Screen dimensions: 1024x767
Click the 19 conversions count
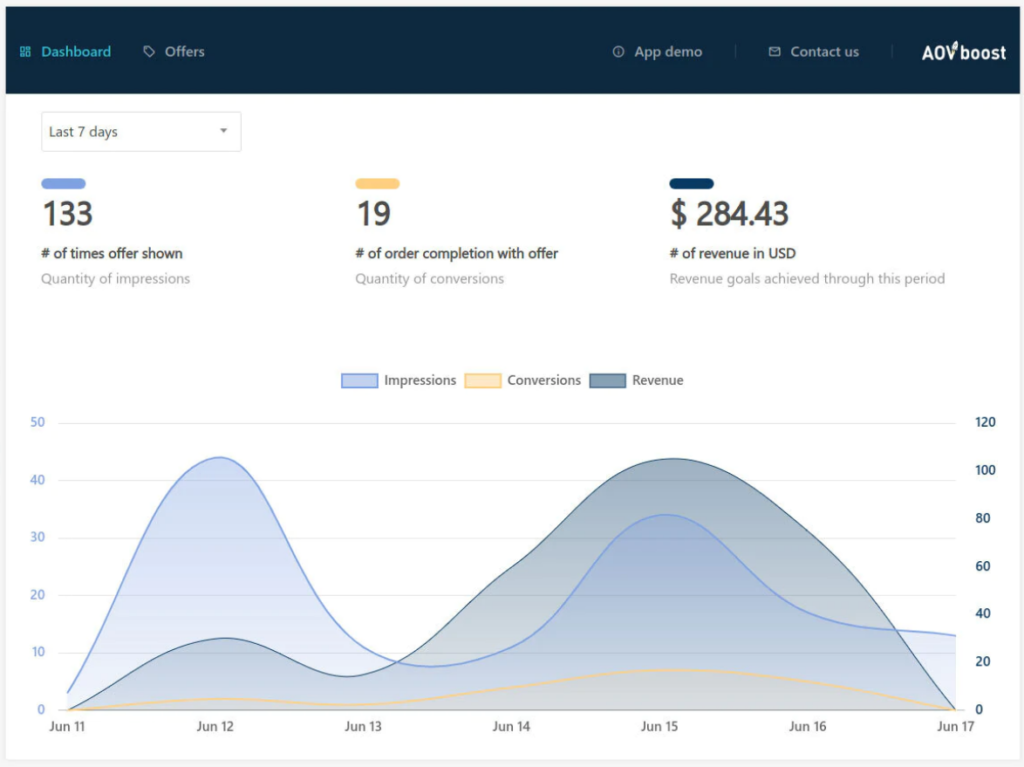coord(374,214)
